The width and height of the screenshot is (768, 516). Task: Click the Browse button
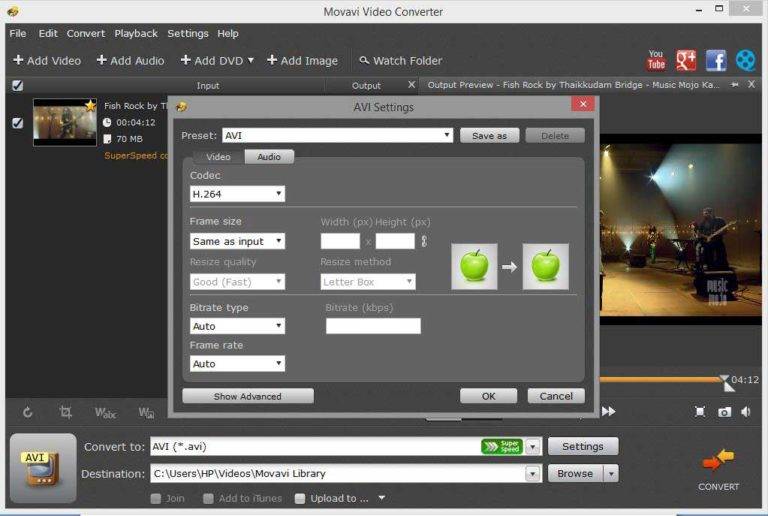pos(575,473)
